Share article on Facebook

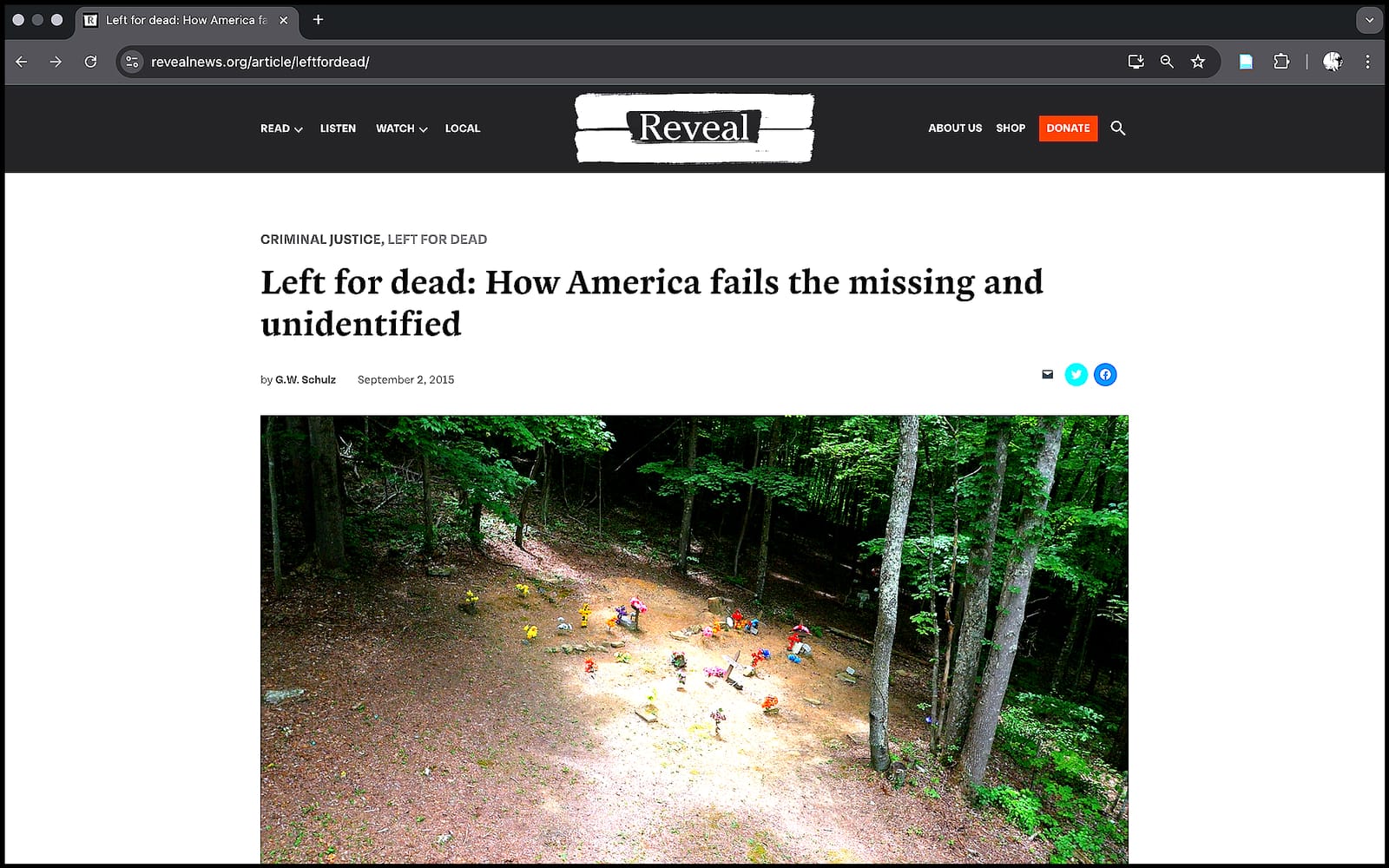coord(1105,375)
